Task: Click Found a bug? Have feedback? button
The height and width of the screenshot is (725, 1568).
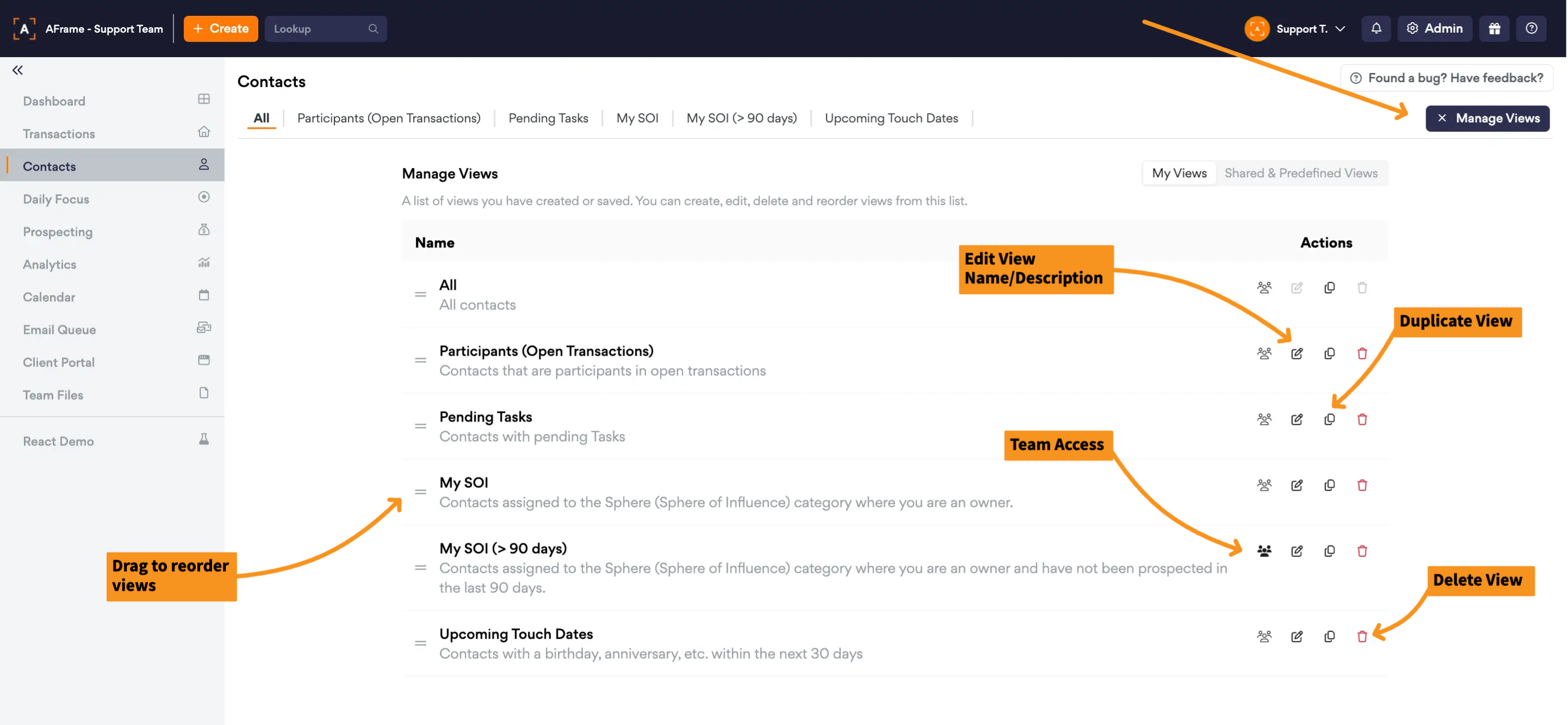Action: [1446, 78]
